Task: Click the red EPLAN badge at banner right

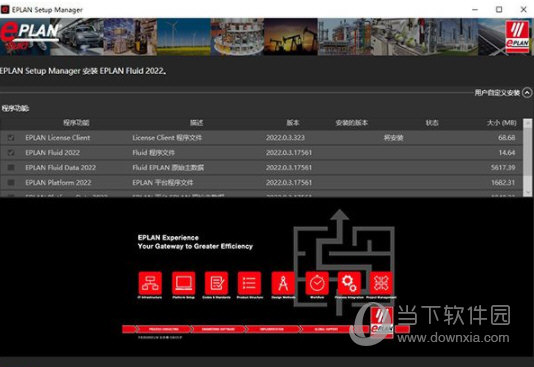Action: [517, 36]
